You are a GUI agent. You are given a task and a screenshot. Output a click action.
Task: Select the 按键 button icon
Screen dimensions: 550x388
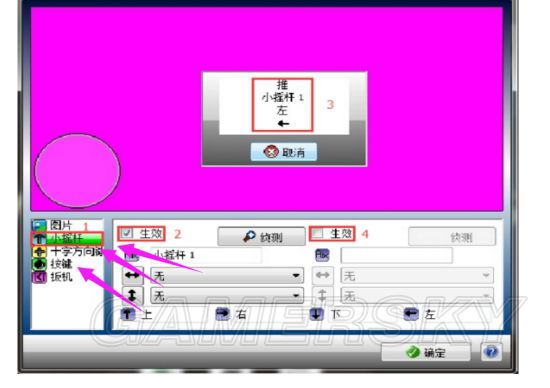tap(39, 264)
